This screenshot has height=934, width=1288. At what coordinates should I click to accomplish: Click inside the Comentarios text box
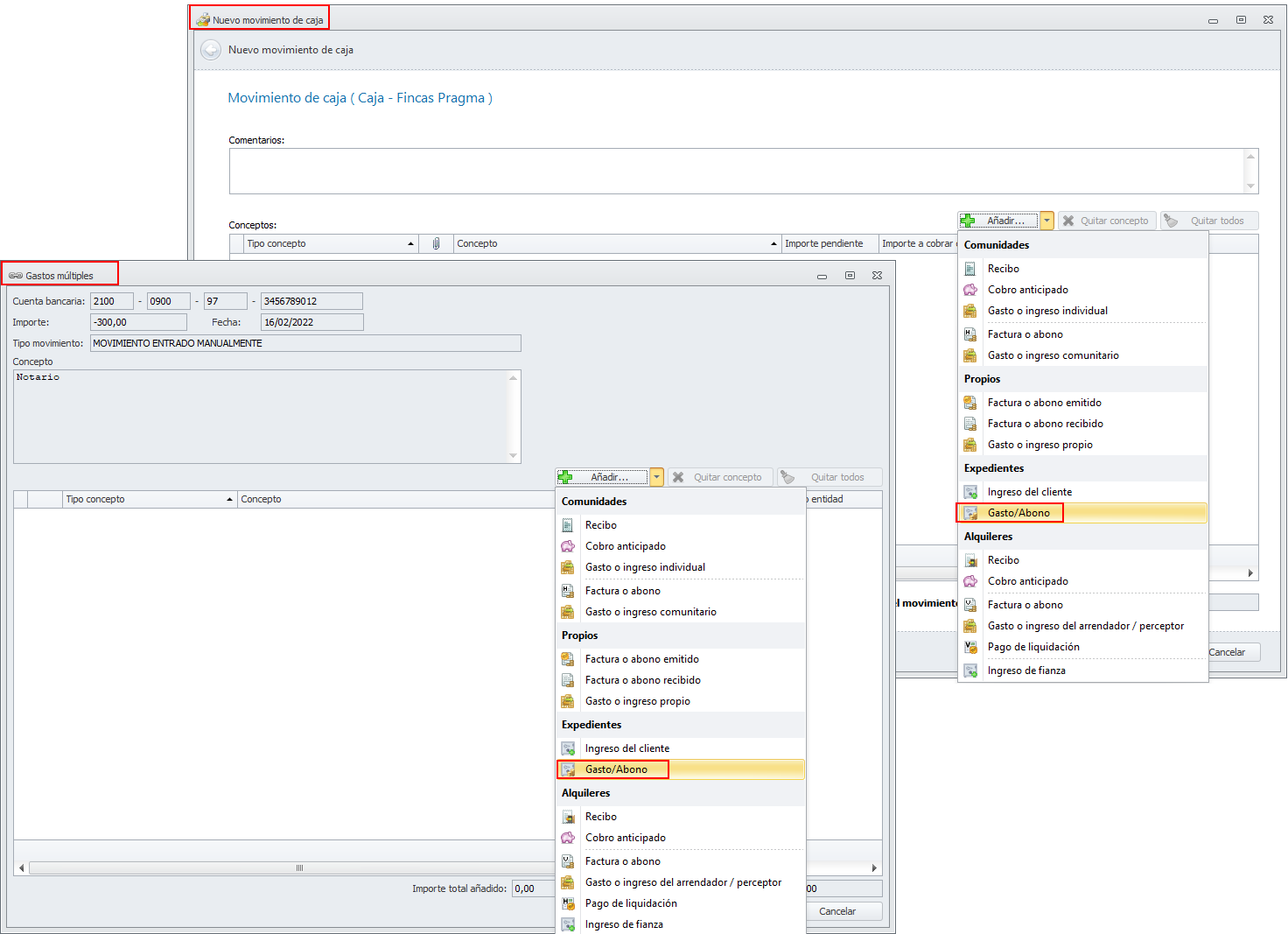tap(735, 171)
